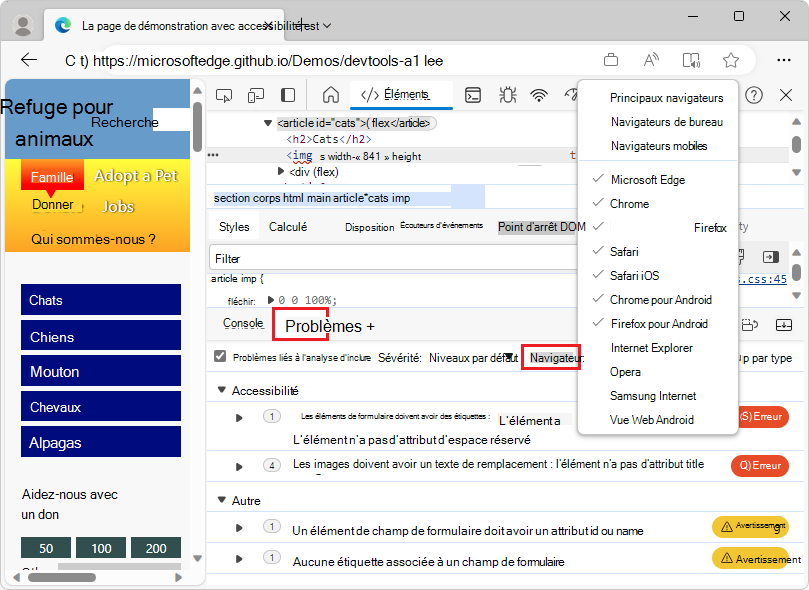This screenshot has height=590, width=809.
Task: Click the browser back arrow
Action: (29, 60)
